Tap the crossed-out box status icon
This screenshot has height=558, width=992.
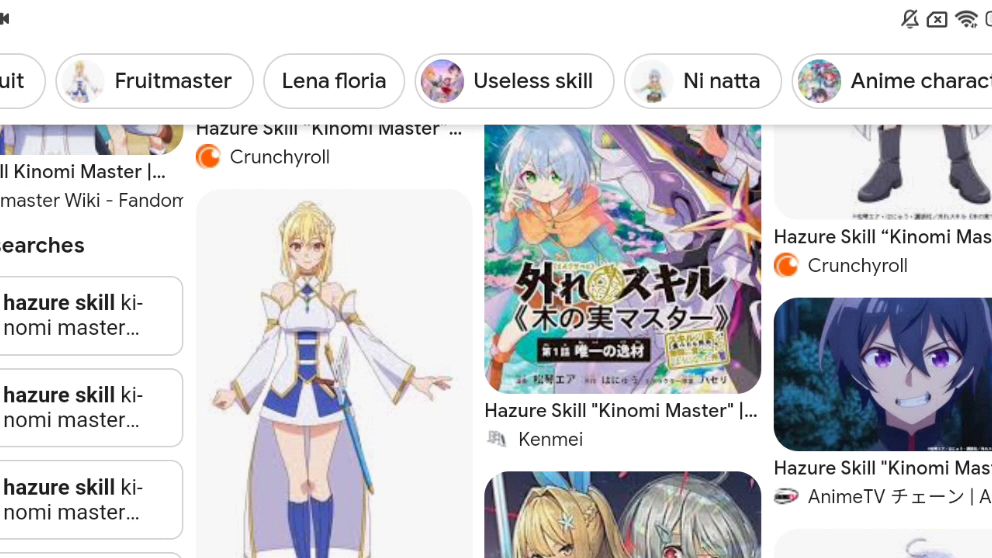[x=937, y=20]
